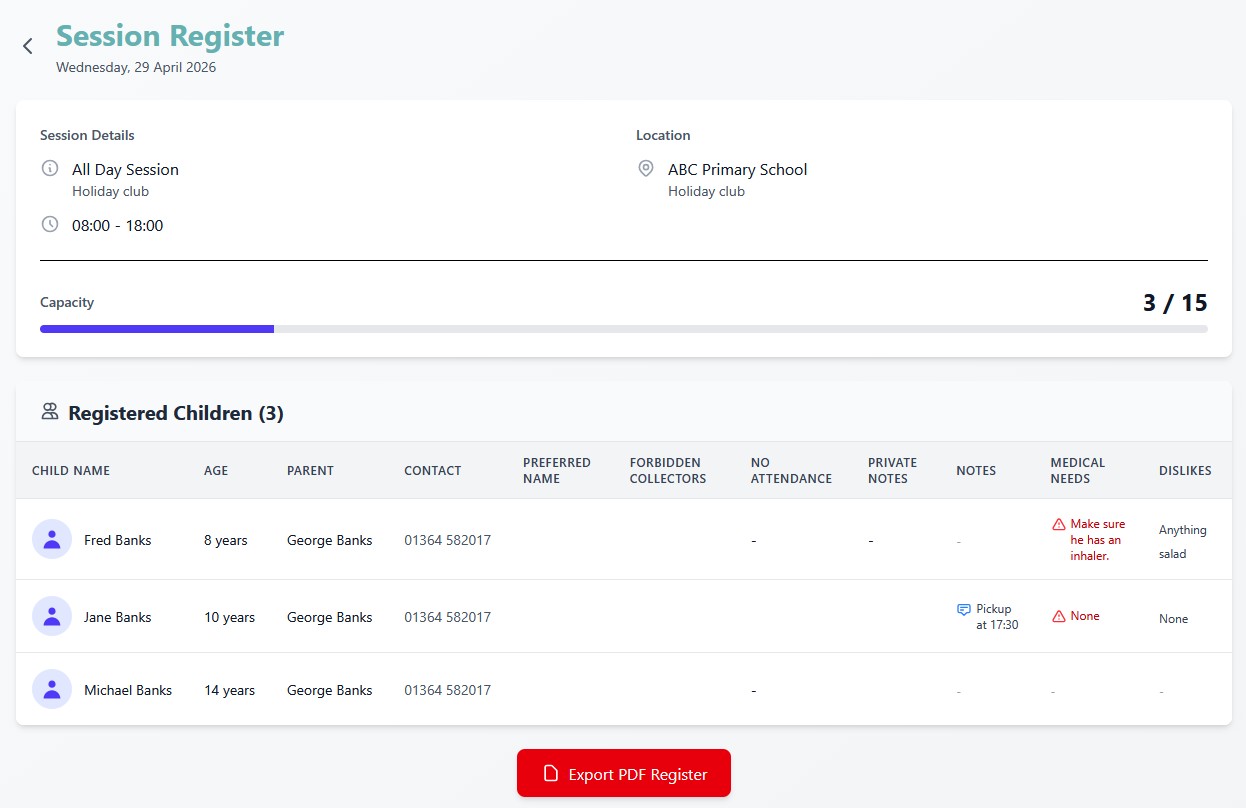Click the name Michael Banks in the table
Image resolution: width=1246 pixels, height=808 pixels.
[128, 690]
